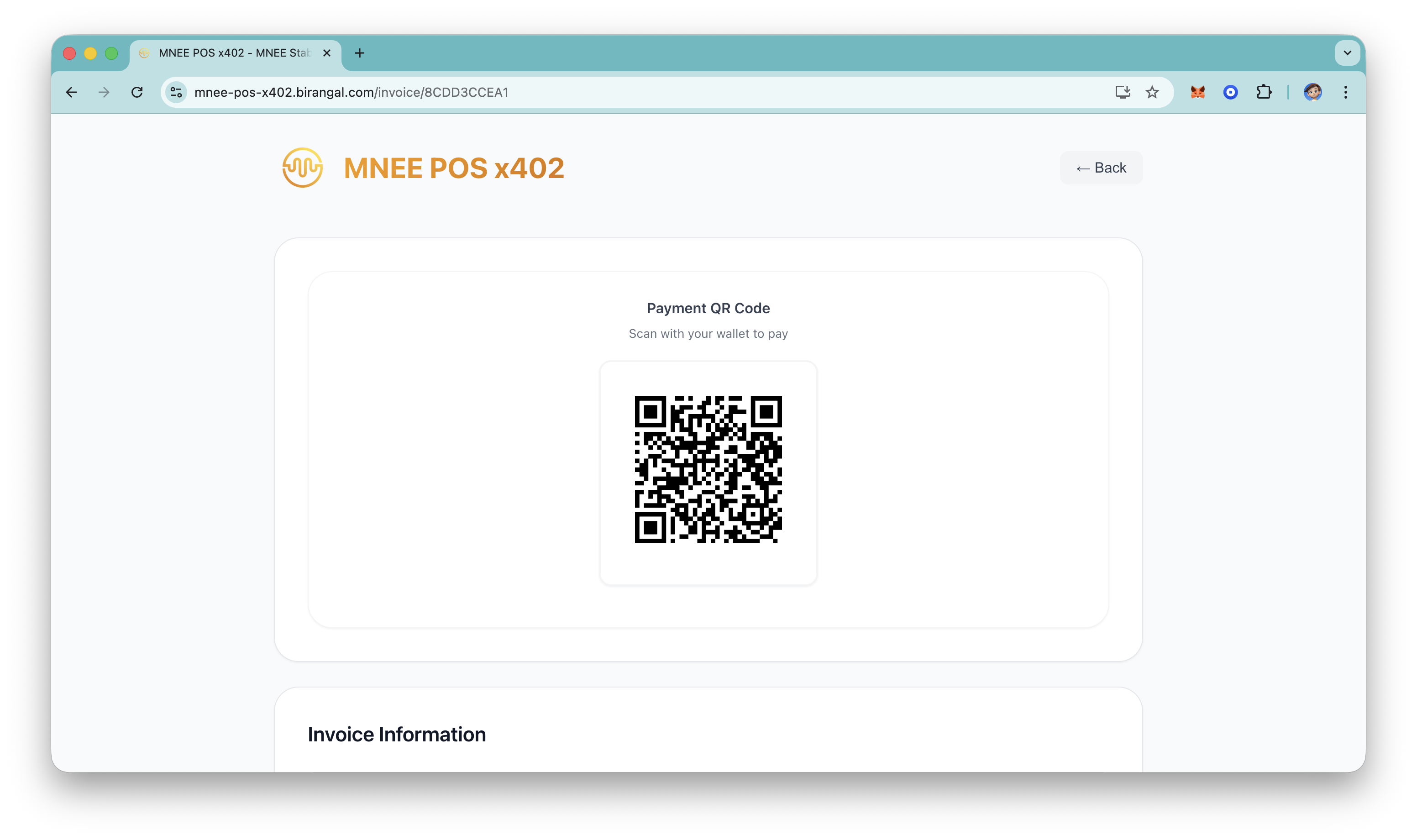Click the MetaMask fox extension icon
This screenshot has width=1417, height=840.
[x=1197, y=92]
